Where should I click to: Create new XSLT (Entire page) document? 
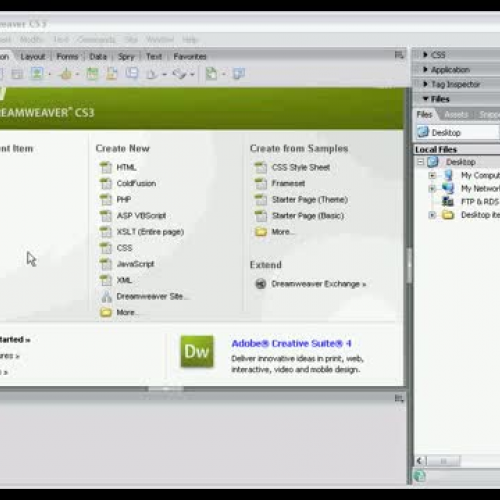[150, 232]
